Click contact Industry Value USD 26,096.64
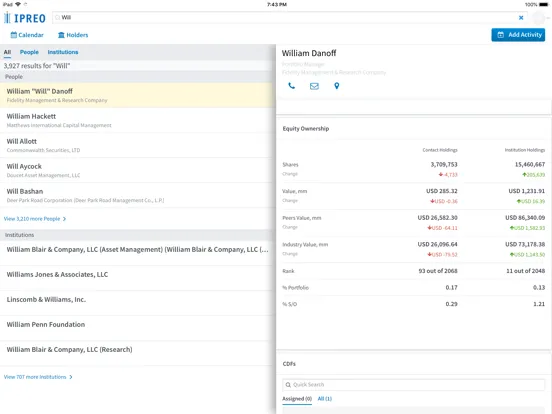Screen dimensions: 552x414 coord(438,244)
